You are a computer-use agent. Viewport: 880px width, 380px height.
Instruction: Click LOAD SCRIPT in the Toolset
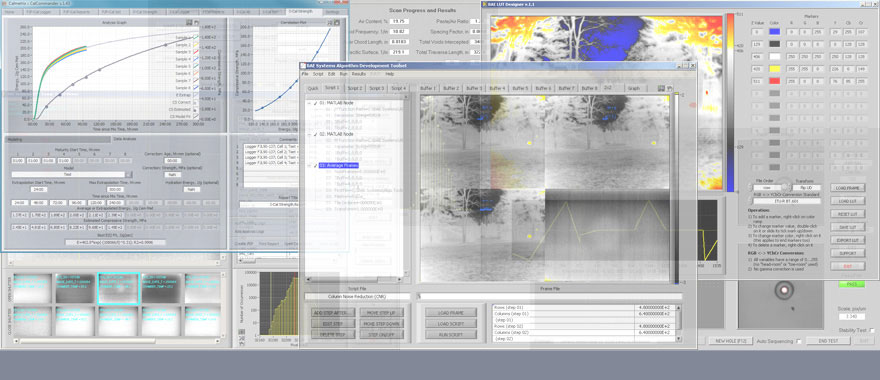451,323
